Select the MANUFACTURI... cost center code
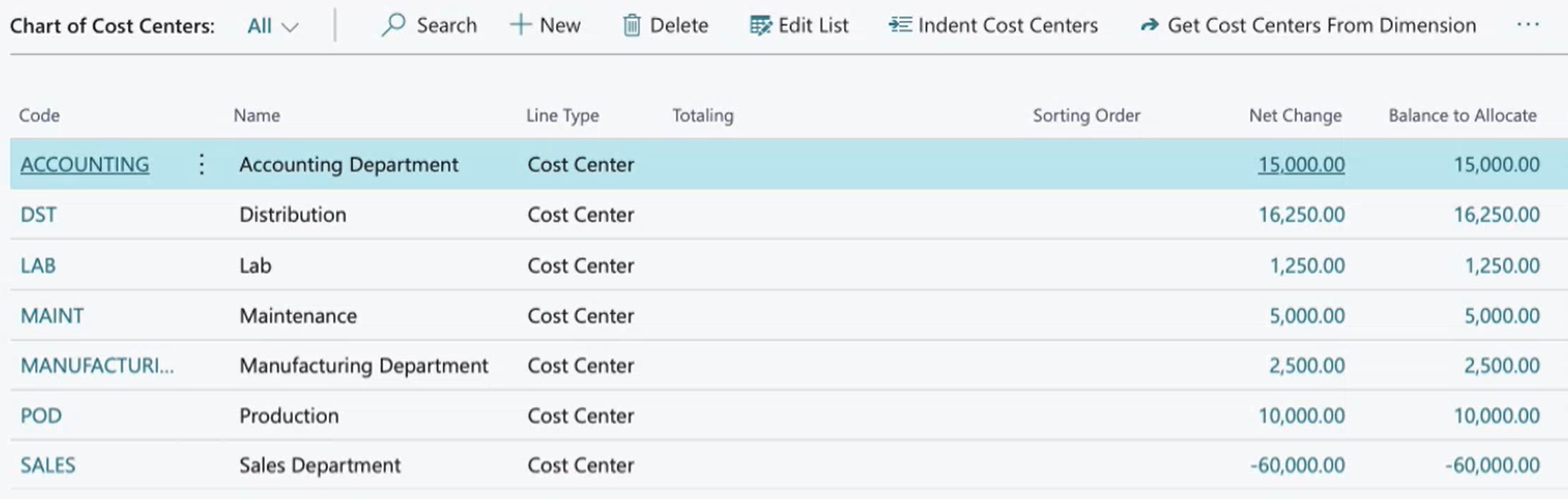 [x=97, y=365]
